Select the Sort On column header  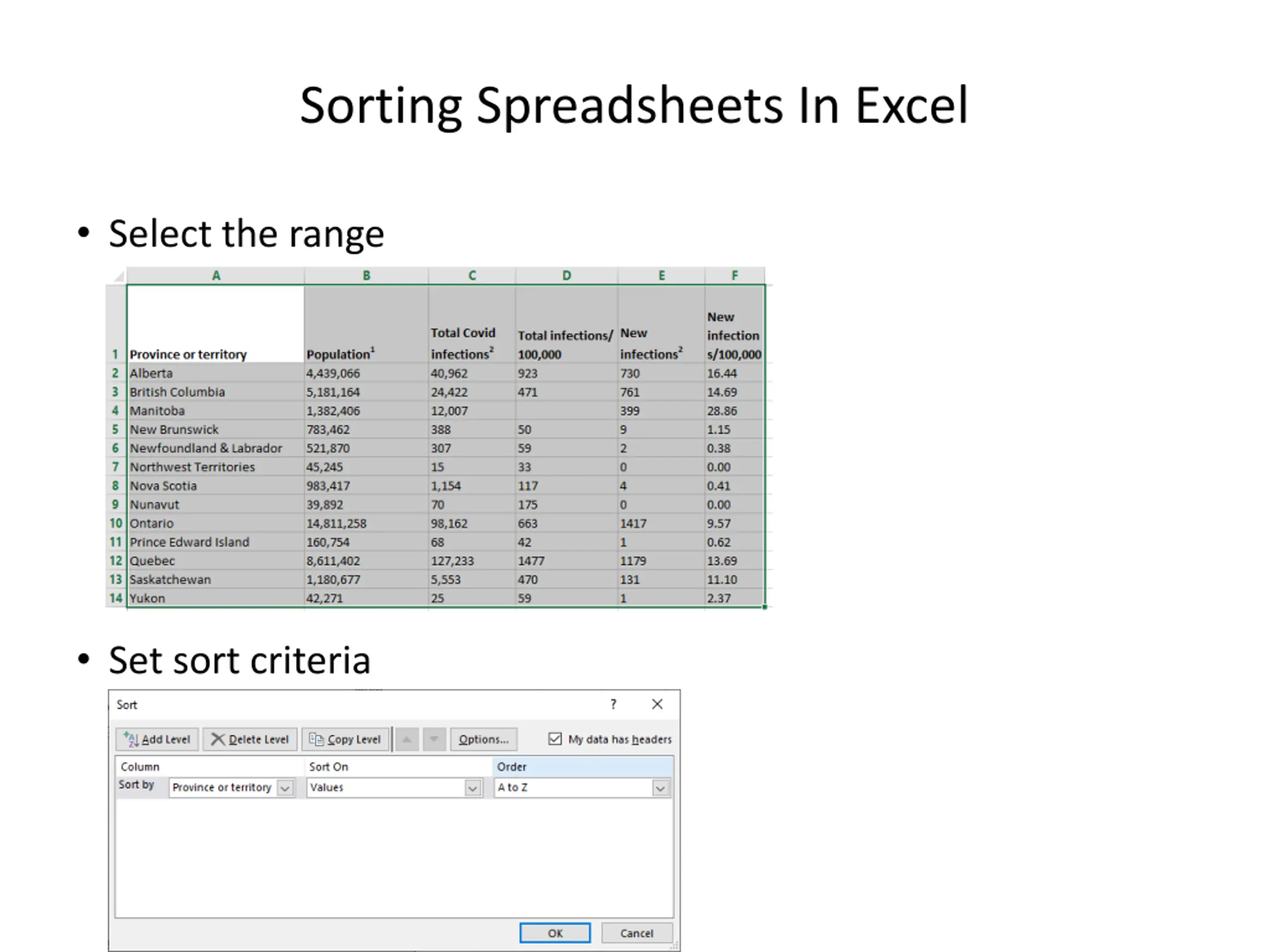click(x=398, y=767)
